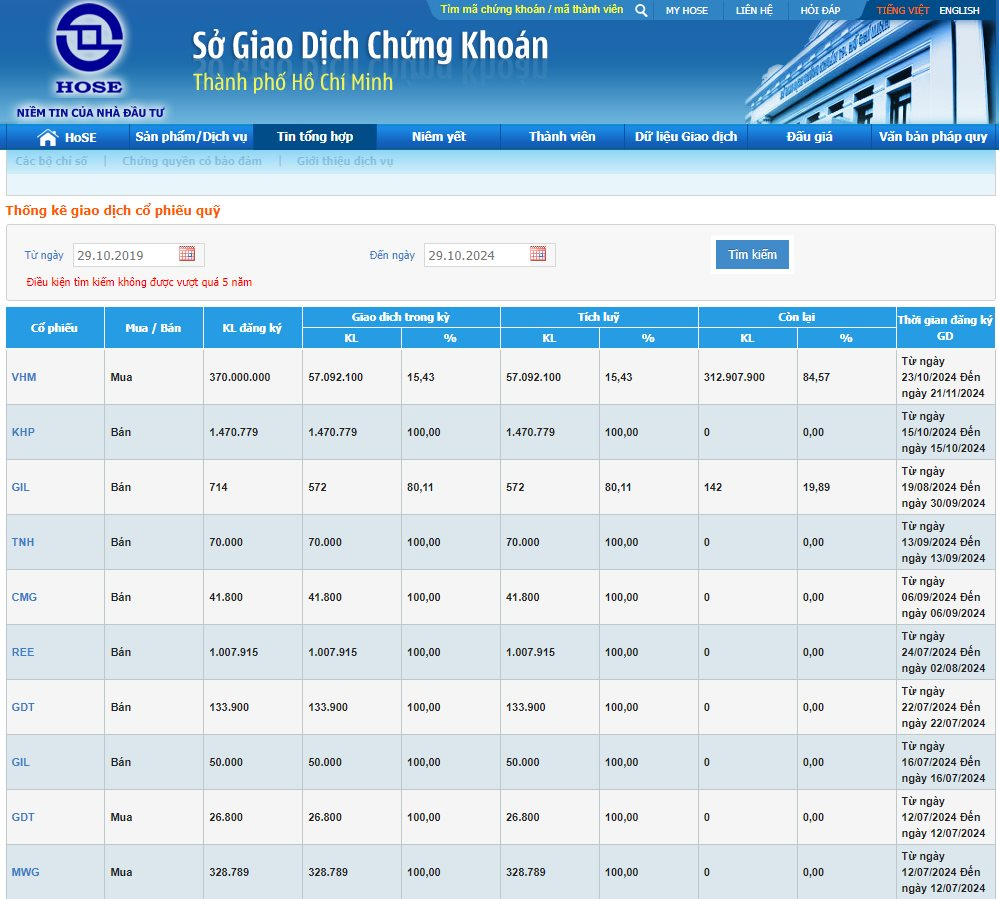Select REE's trading period date cell

pos(945,652)
